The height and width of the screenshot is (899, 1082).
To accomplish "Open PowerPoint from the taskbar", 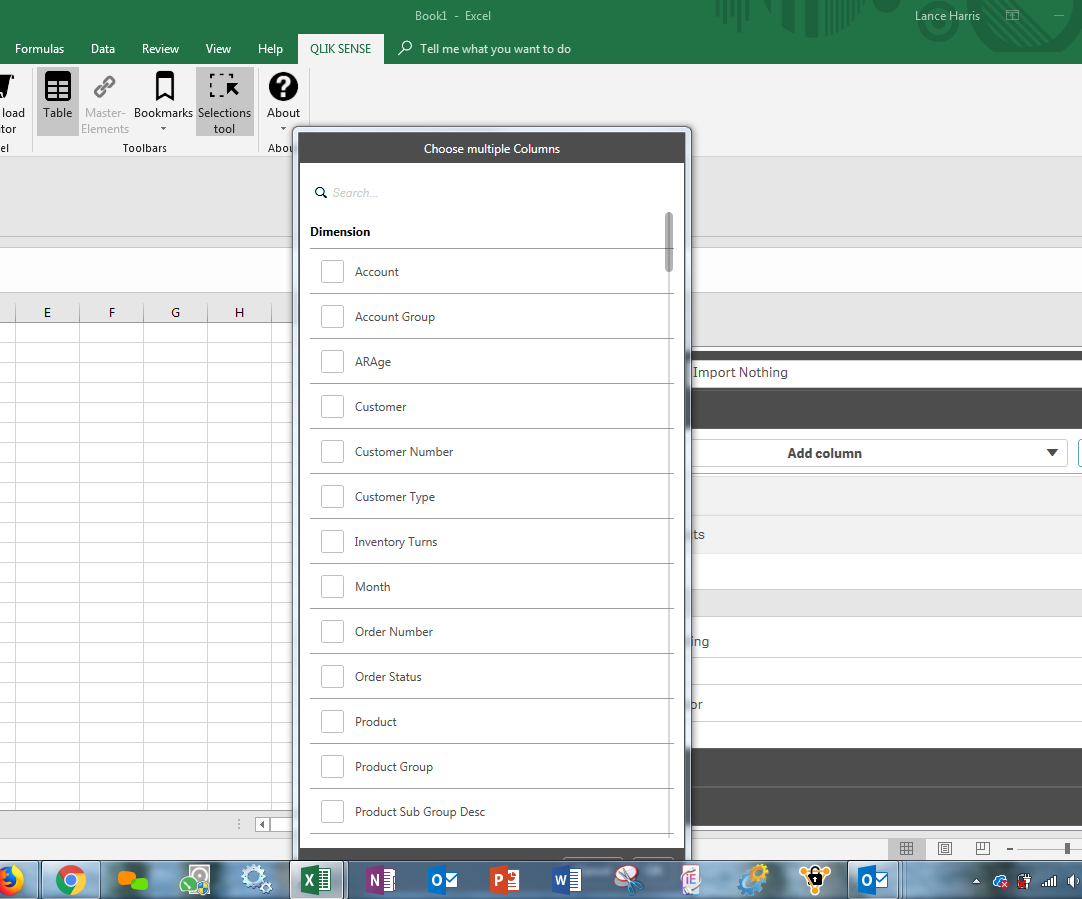I will click(x=505, y=880).
